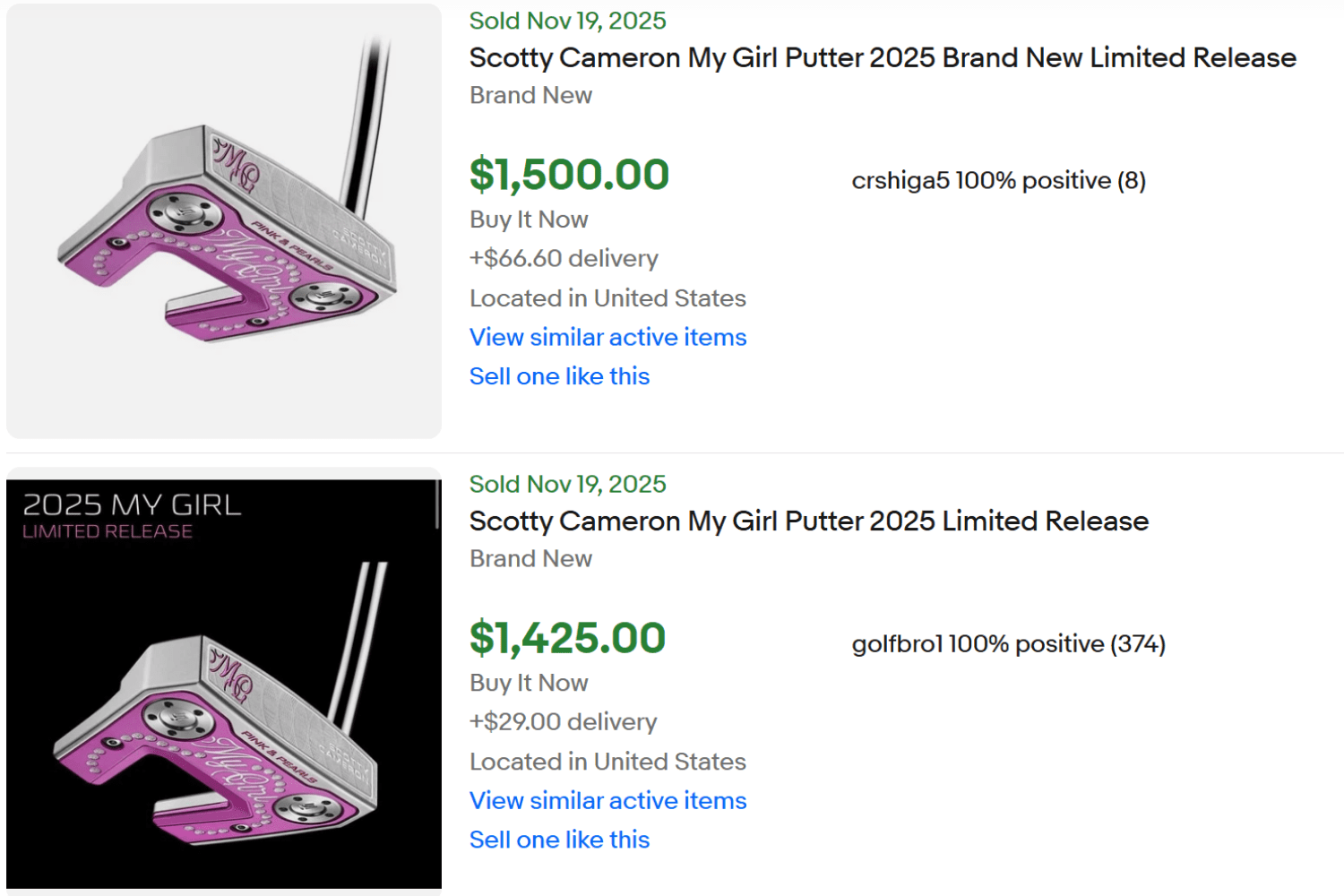Screen dimensions: 1344x896
Task: Open the second Scotty Cameron My Girl Putter listing
Action: 808,521
